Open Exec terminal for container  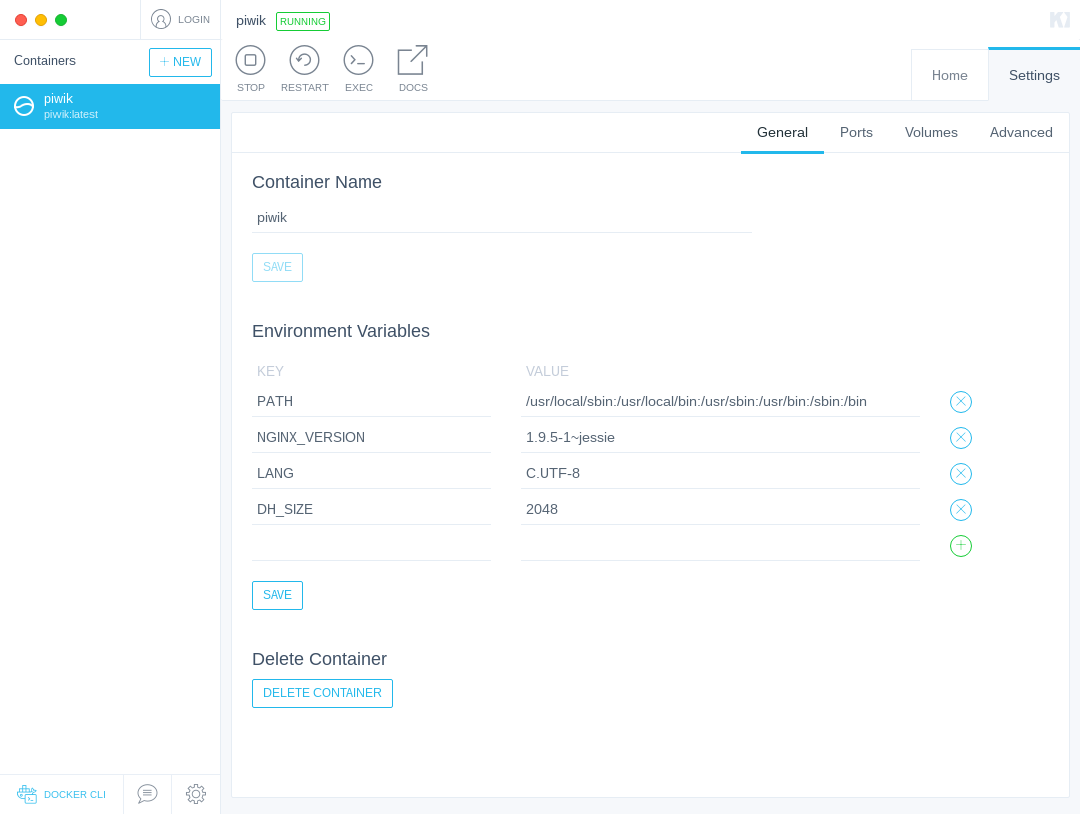[358, 61]
